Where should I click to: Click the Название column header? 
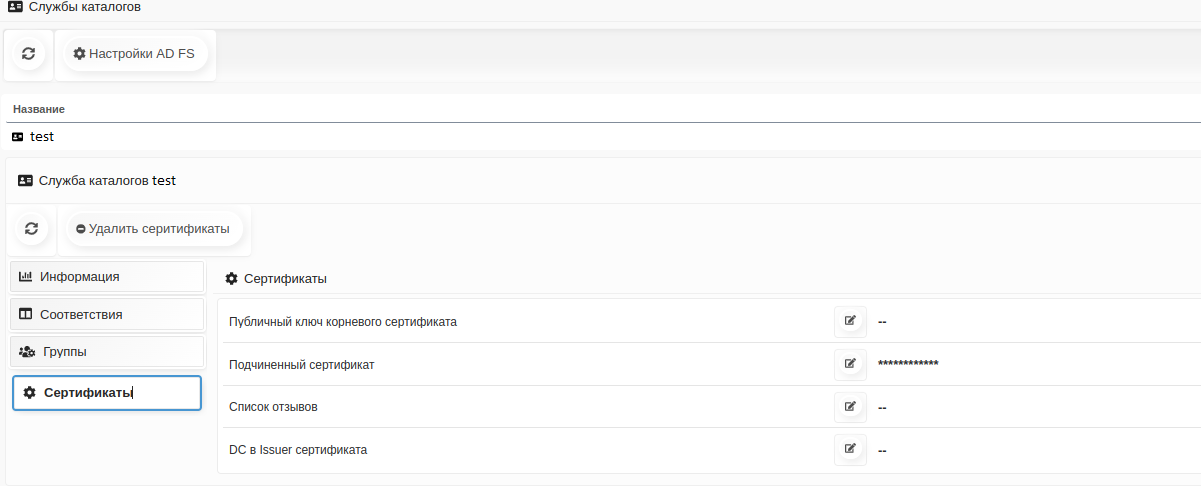(x=39, y=108)
